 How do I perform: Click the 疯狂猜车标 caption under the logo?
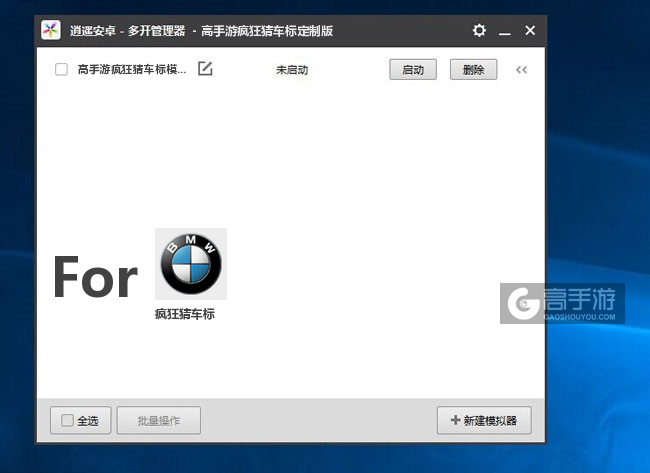(185, 314)
